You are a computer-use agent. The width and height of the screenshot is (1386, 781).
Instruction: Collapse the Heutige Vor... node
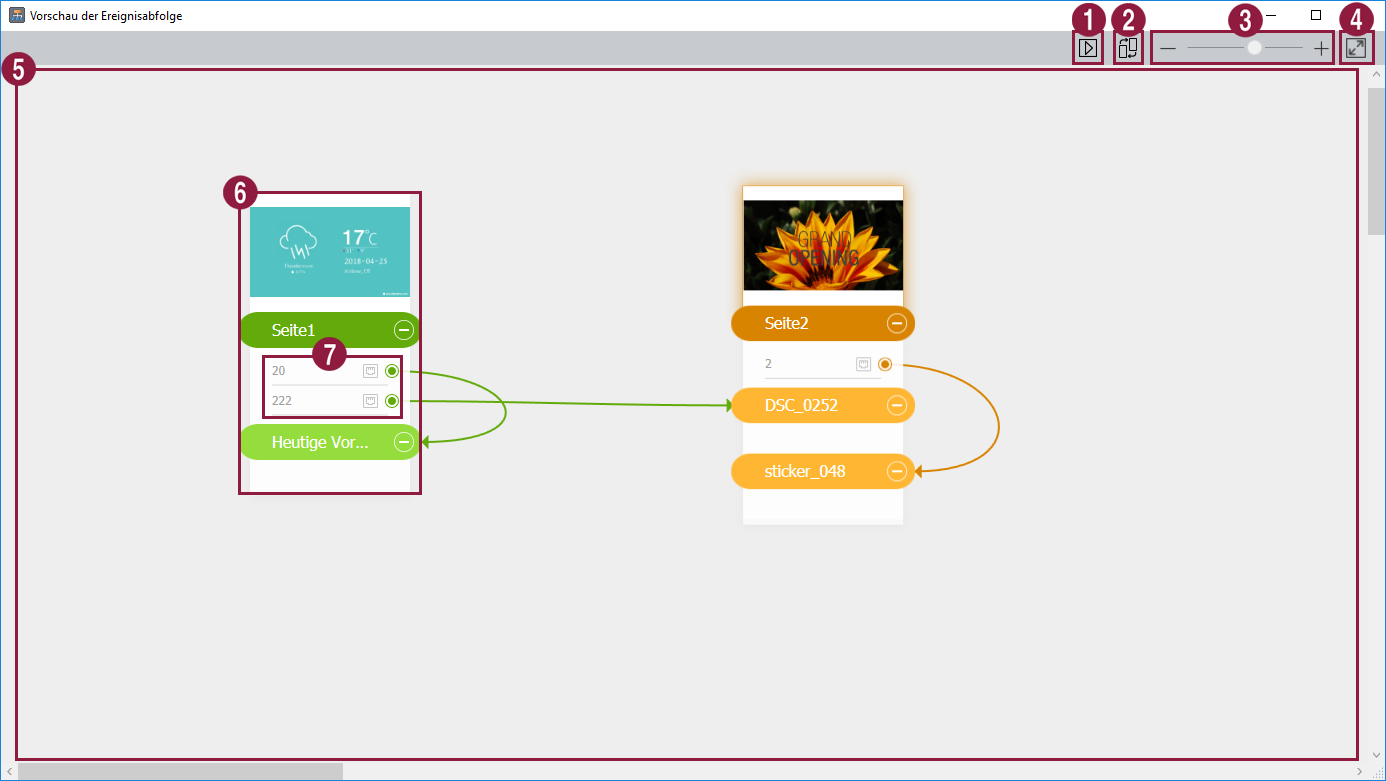[x=403, y=442]
